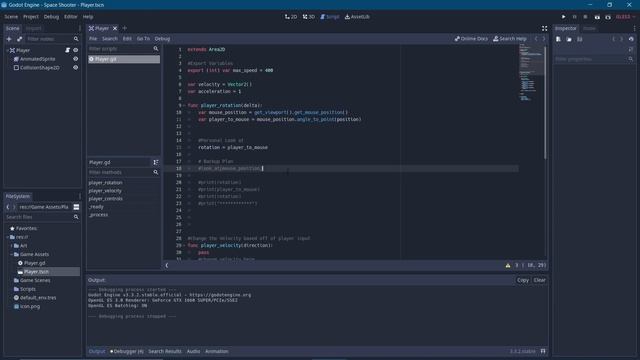Open the script attached to Player node
Screen dimensions: 640x360
(67, 50)
